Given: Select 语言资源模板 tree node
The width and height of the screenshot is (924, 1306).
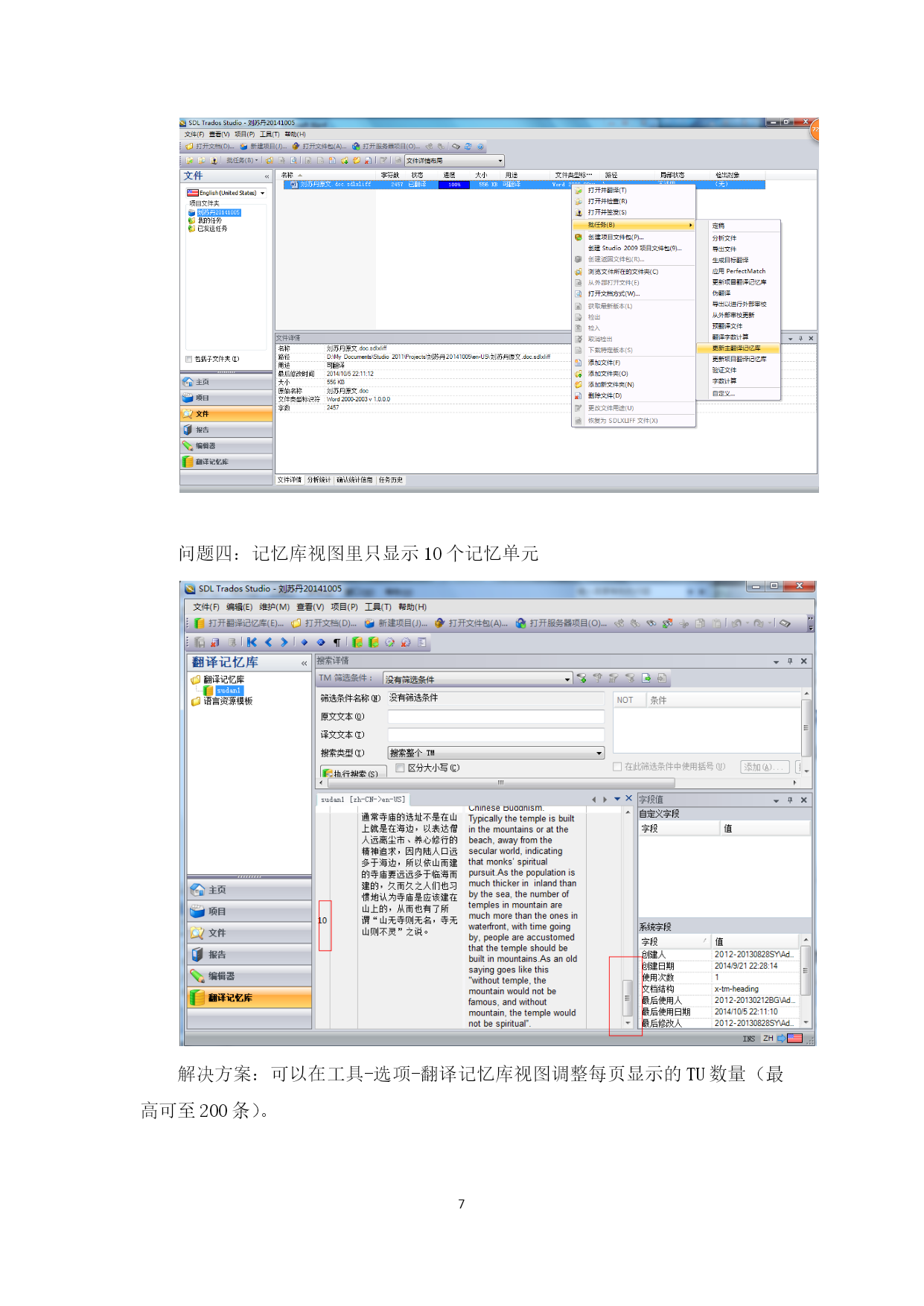Looking at the screenshot, I should pos(228,701).
